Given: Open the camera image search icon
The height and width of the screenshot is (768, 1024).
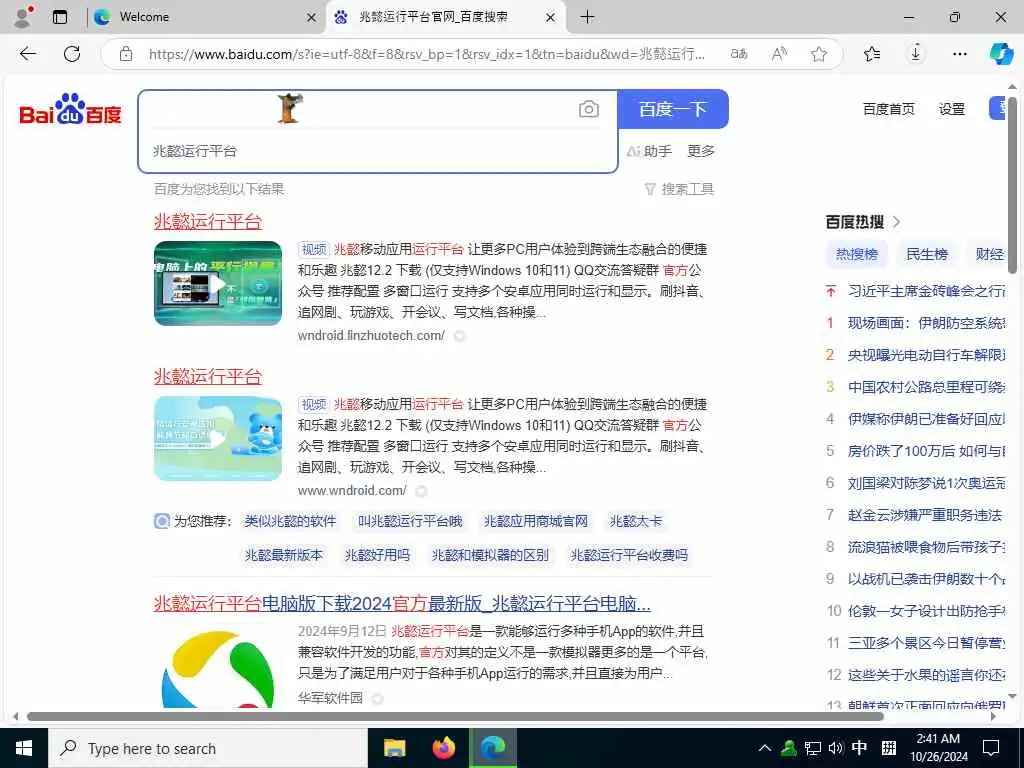Looking at the screenshot, I should (x=588, y=109).
